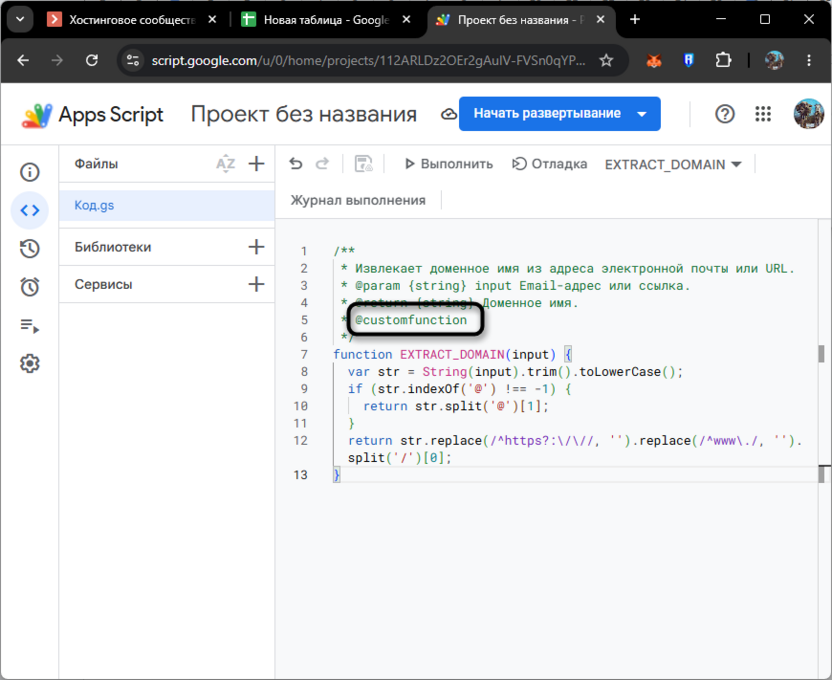
Task: Select the Код.gs file
Action: [x=167, y=205]
